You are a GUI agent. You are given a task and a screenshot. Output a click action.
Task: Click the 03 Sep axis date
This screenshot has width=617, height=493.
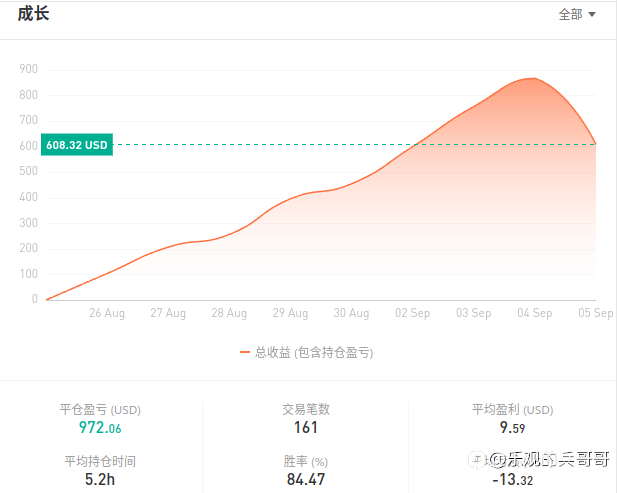(x=473, y=313)
